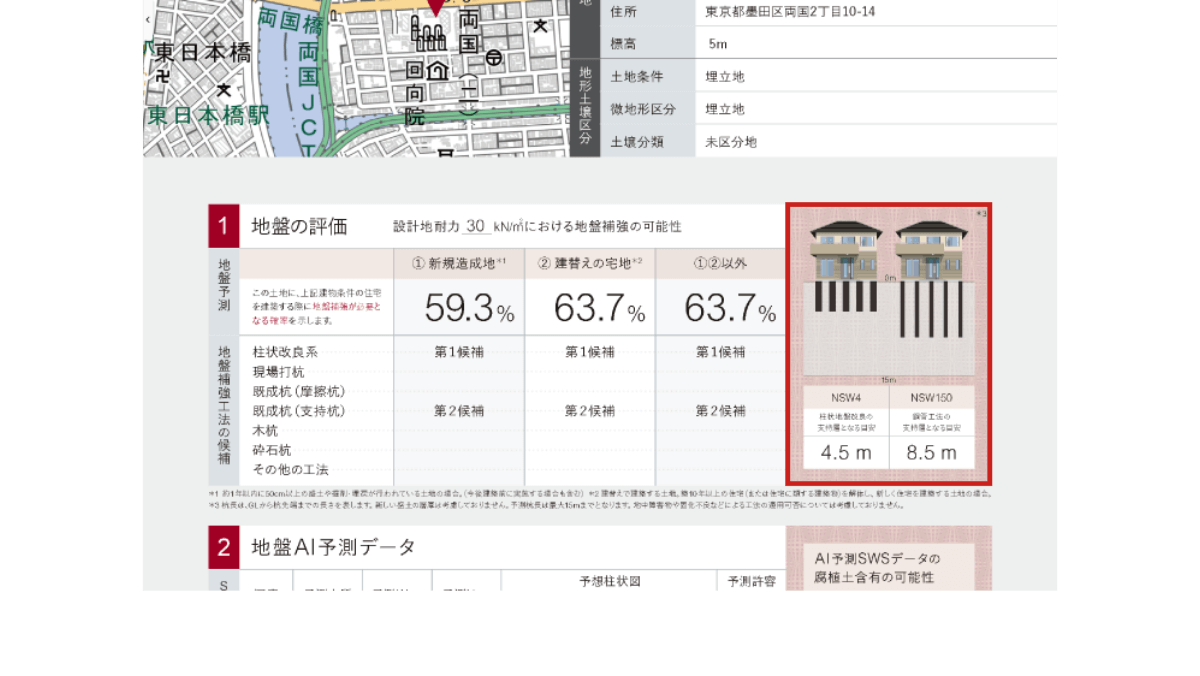
Task: Click the 予想柱状図 column header
Action: [609, 580]
